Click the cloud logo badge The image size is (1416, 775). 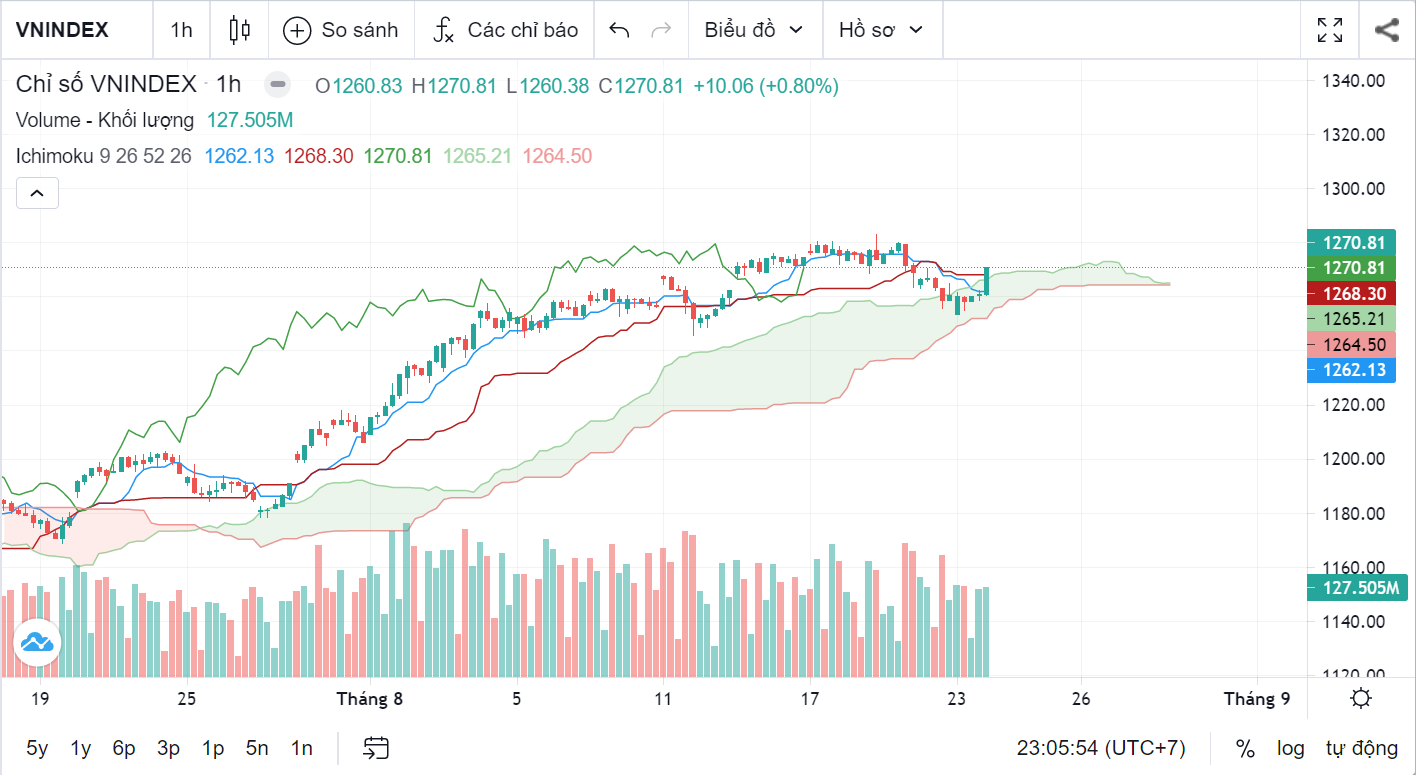[37, 642]
